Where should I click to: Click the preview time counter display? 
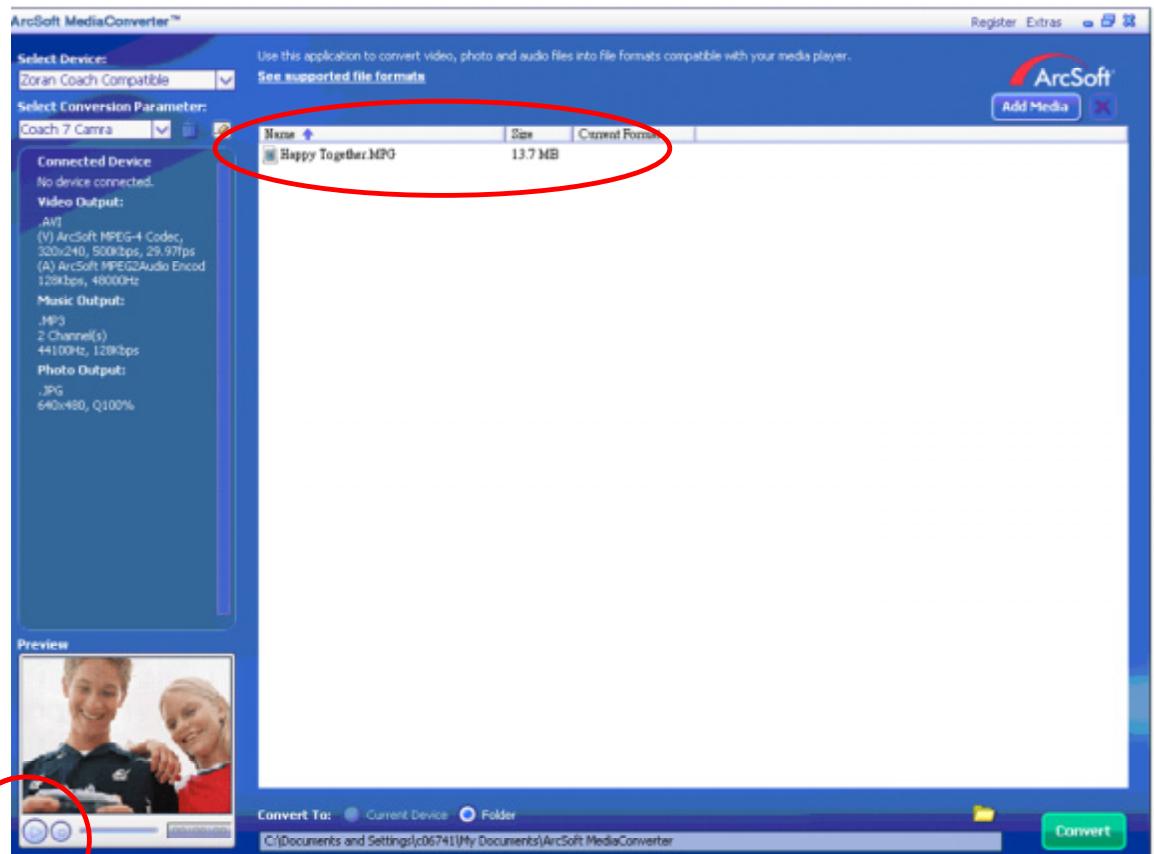(x=198, y=830)
